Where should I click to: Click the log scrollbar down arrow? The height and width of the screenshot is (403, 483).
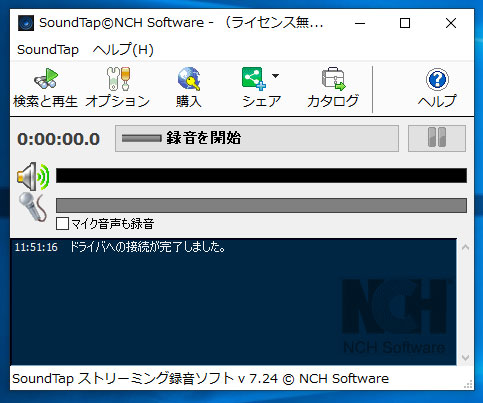(465, 358)
